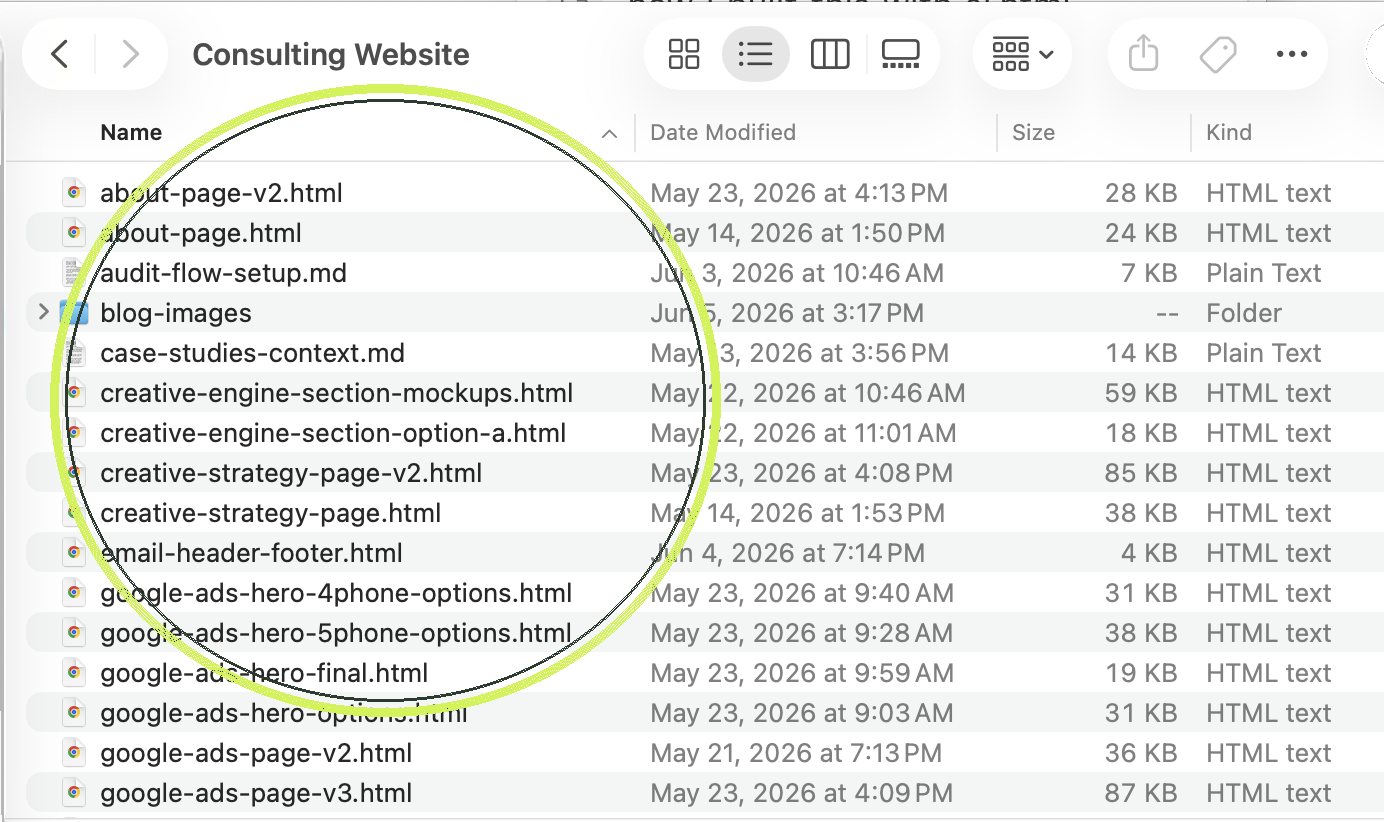Click Chrome icon of email-header-footer.html
The image size is (1384, 822).
[x=73, y=552]
